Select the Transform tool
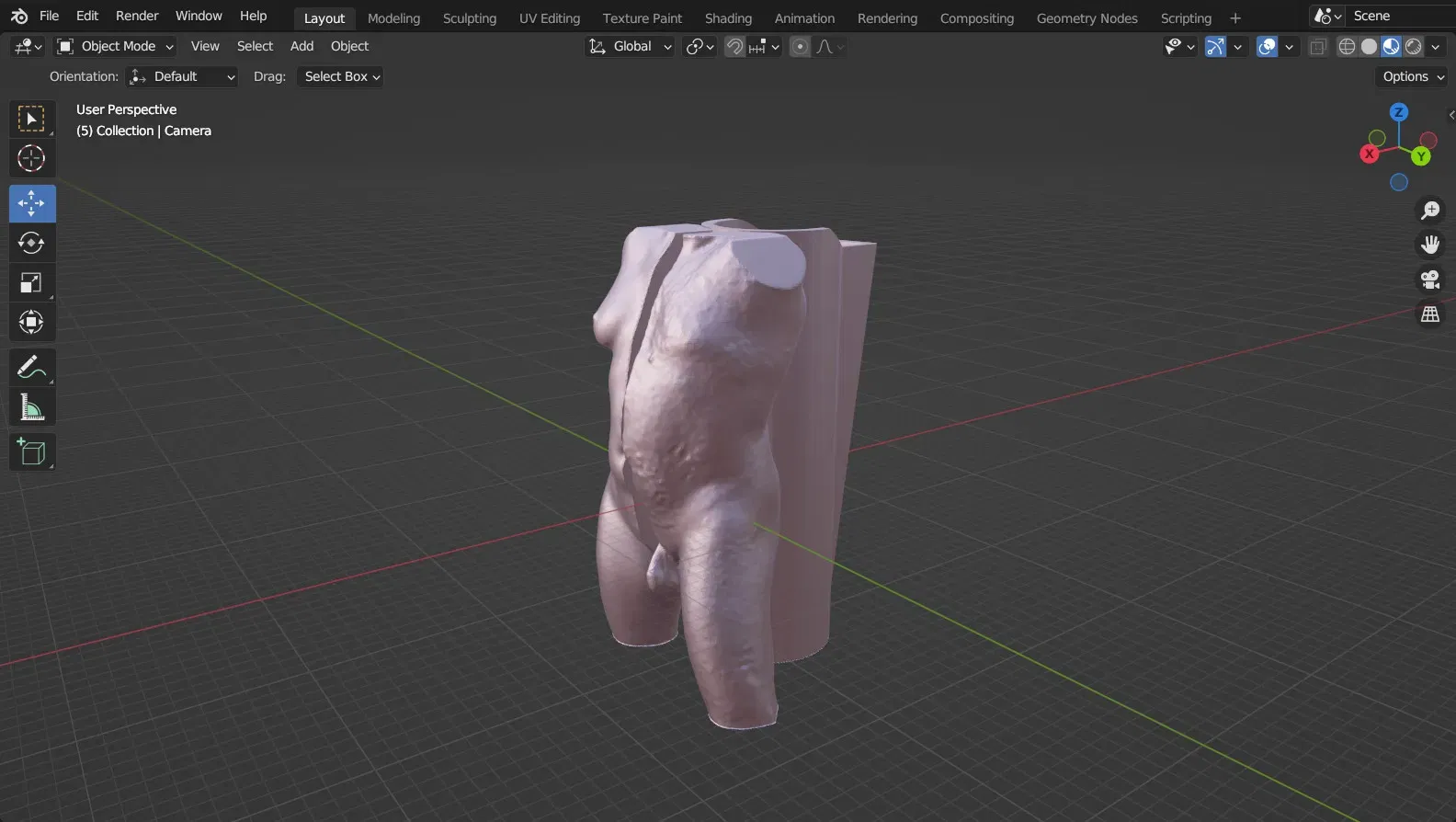This screenshot has width=1456, height=822. click(x=32, y=322)
